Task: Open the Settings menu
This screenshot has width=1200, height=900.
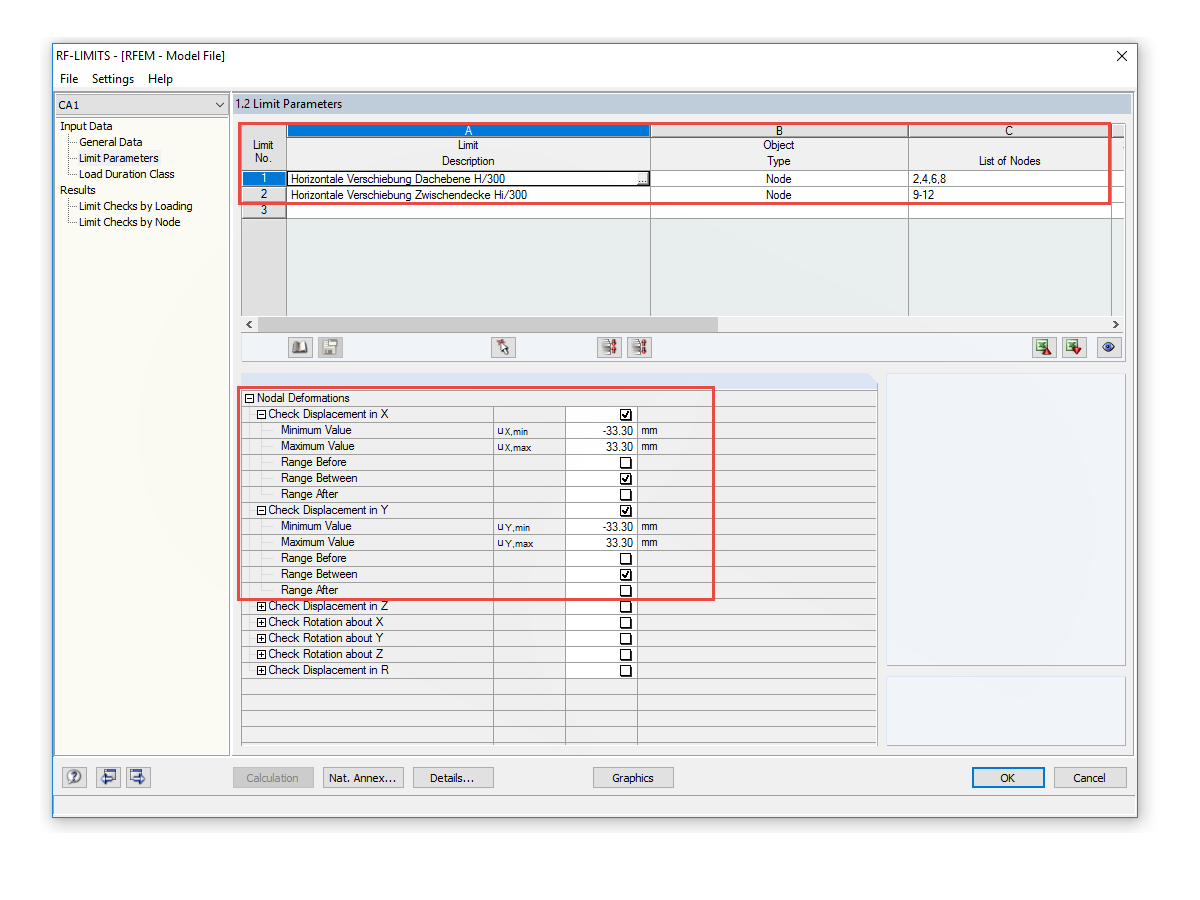Action: tap(112, 79)
